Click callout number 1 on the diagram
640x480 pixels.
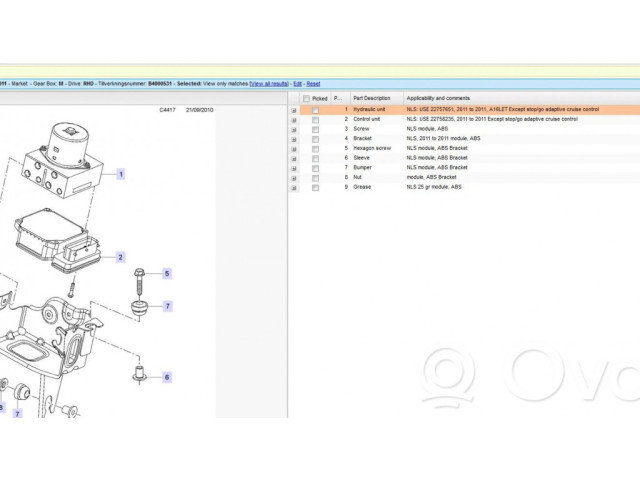pos(121,174)
